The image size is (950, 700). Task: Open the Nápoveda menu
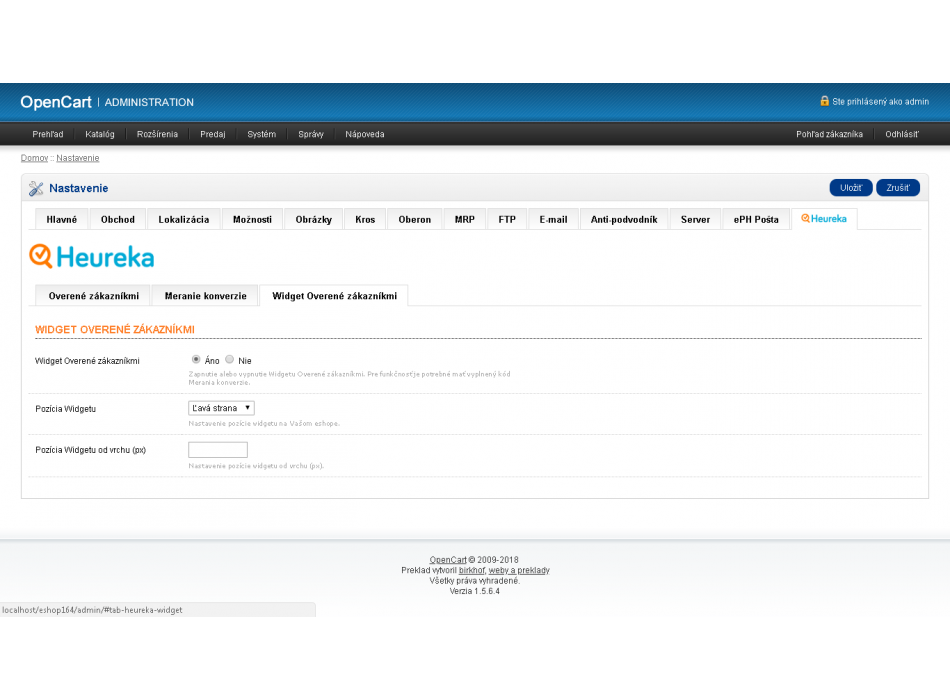[x=365, y=134]
